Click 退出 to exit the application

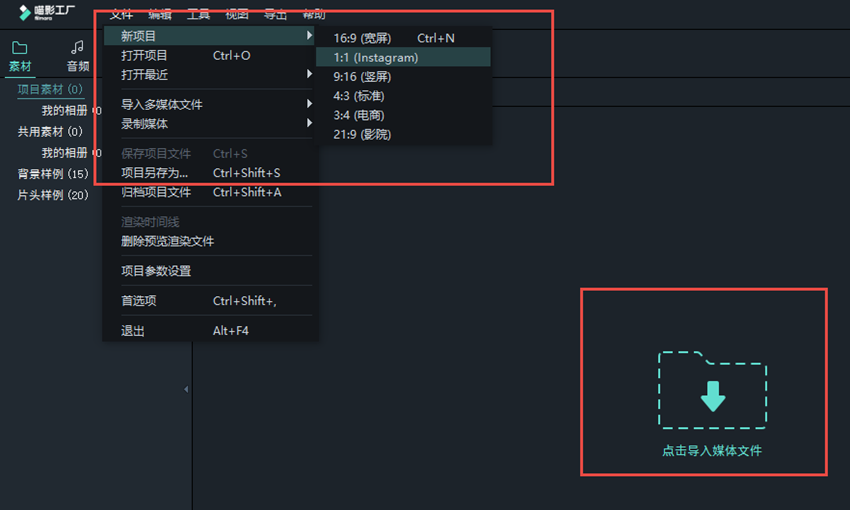pos(133,331)
